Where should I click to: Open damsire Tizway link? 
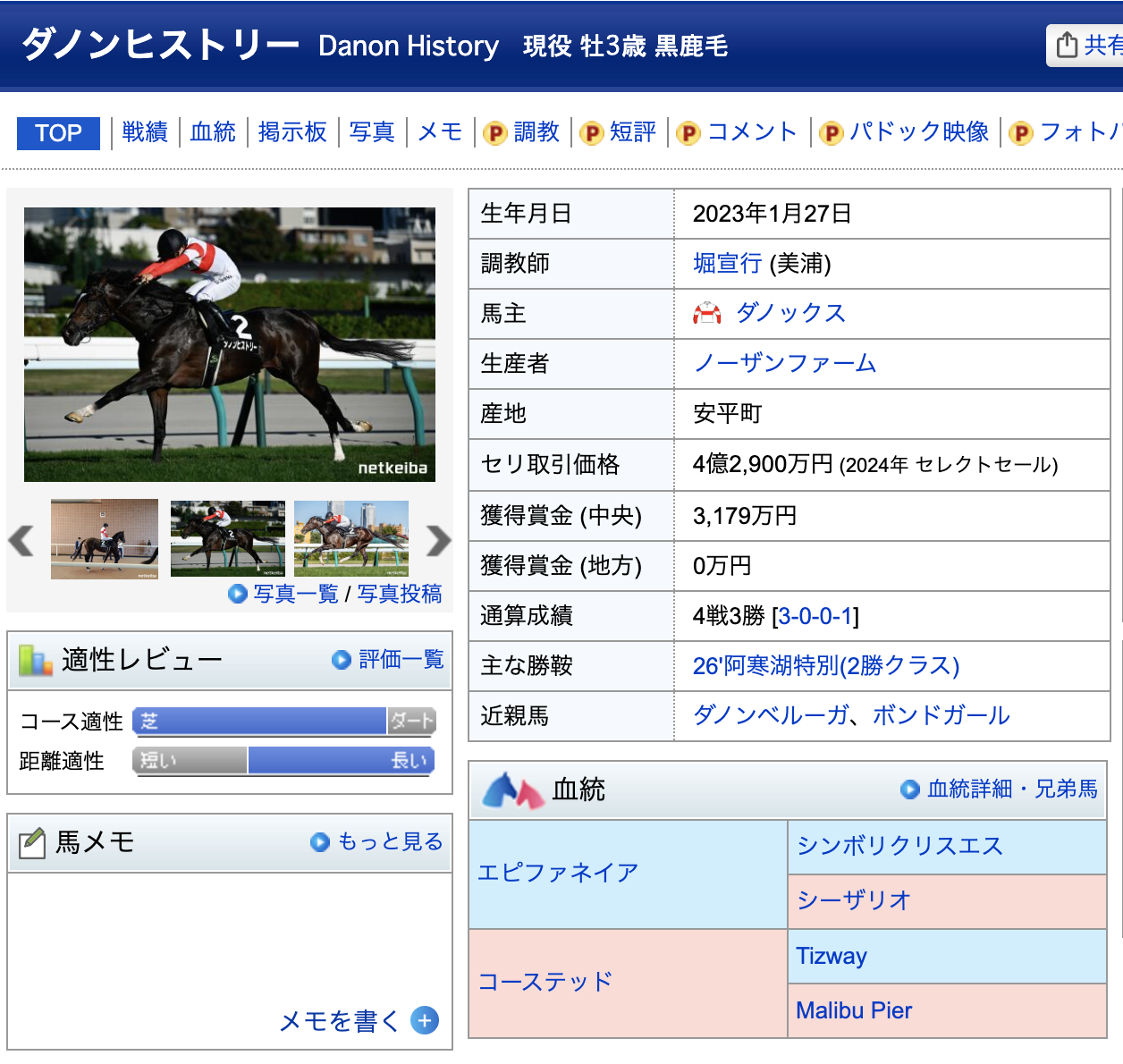click(832, 956)
